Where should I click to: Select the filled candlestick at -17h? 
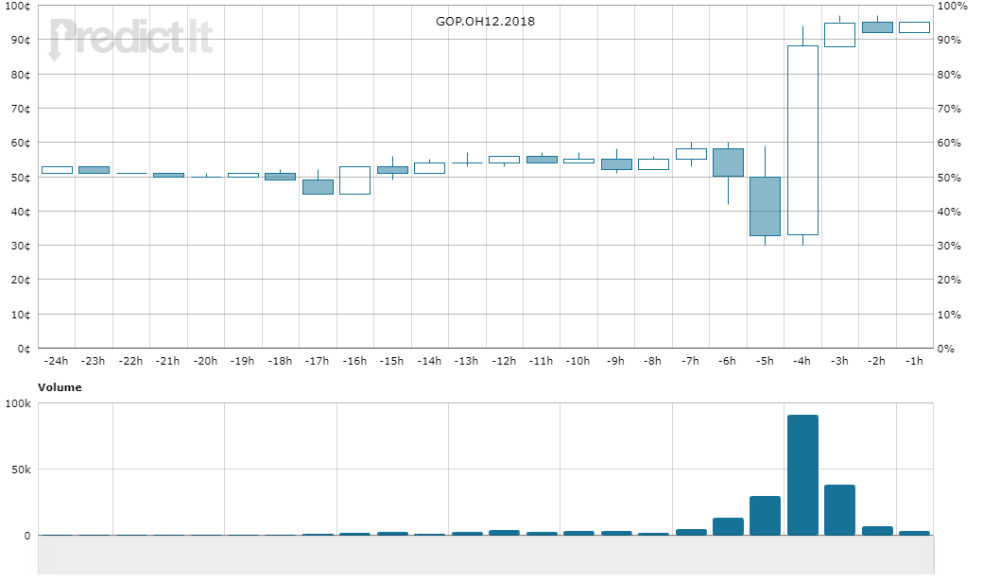[x=318, y=187]
